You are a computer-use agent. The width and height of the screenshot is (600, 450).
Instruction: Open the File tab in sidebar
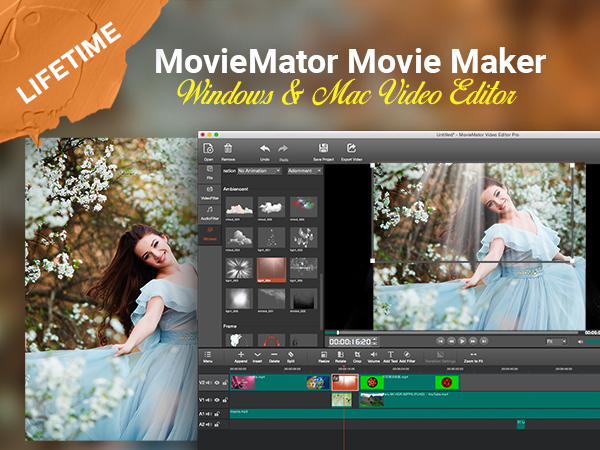tap(210, 173)
